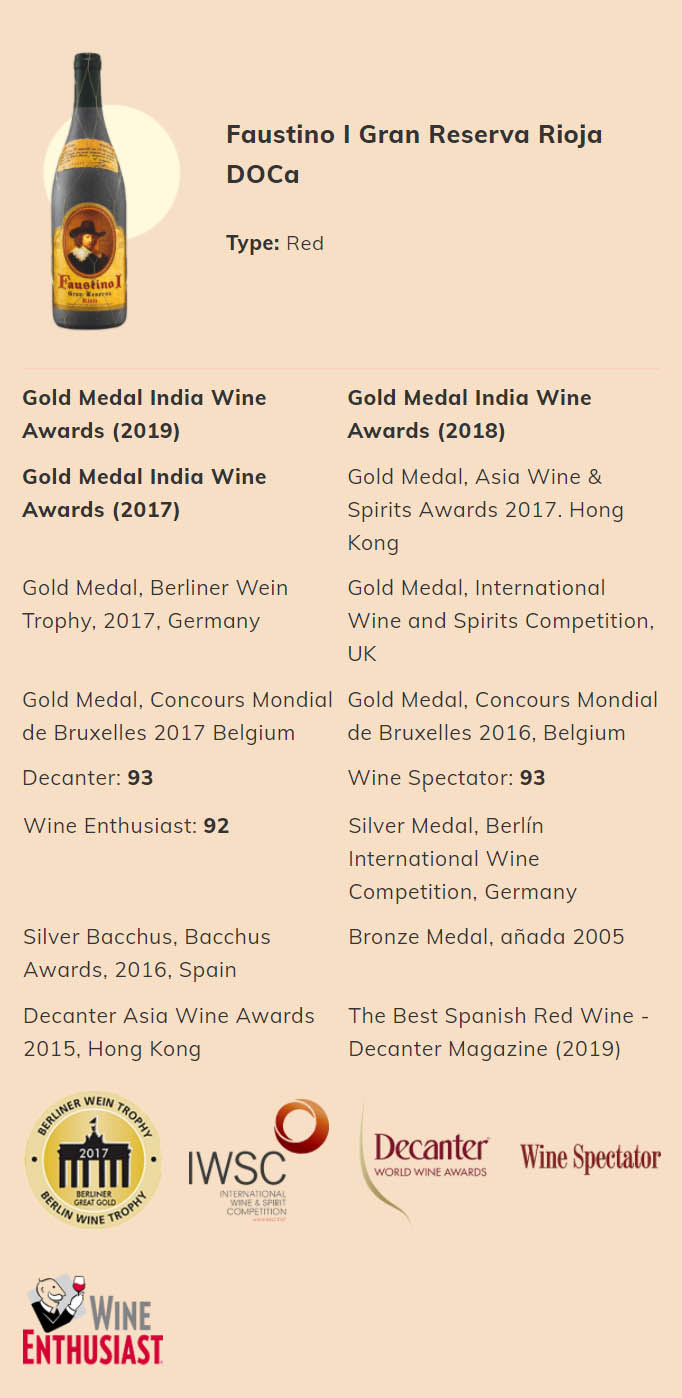Screen dimensions: 682x1398
Task: Click The Best Spanish Red Wine entry
Action: coord(498,1032)
